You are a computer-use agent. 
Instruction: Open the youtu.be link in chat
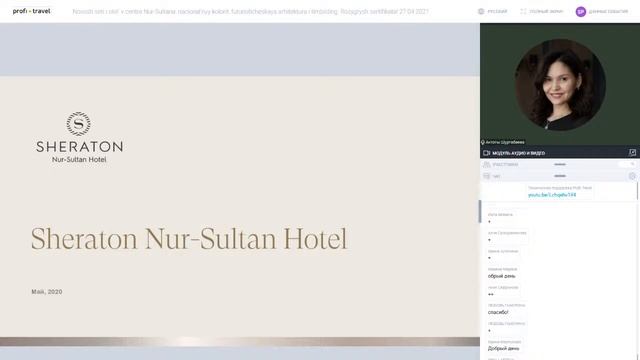point(552,195)
